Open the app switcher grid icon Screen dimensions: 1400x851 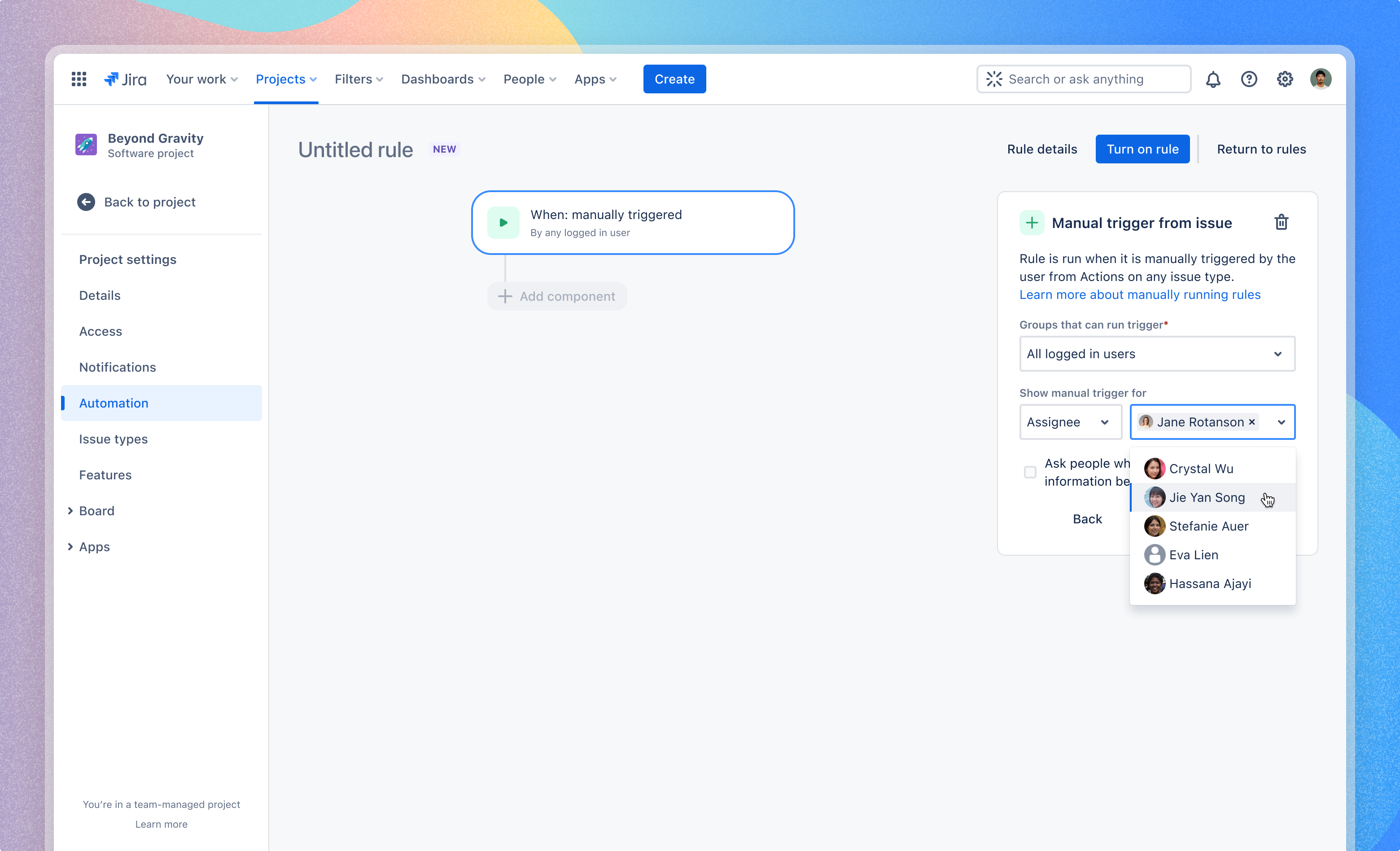coord(79,79)
